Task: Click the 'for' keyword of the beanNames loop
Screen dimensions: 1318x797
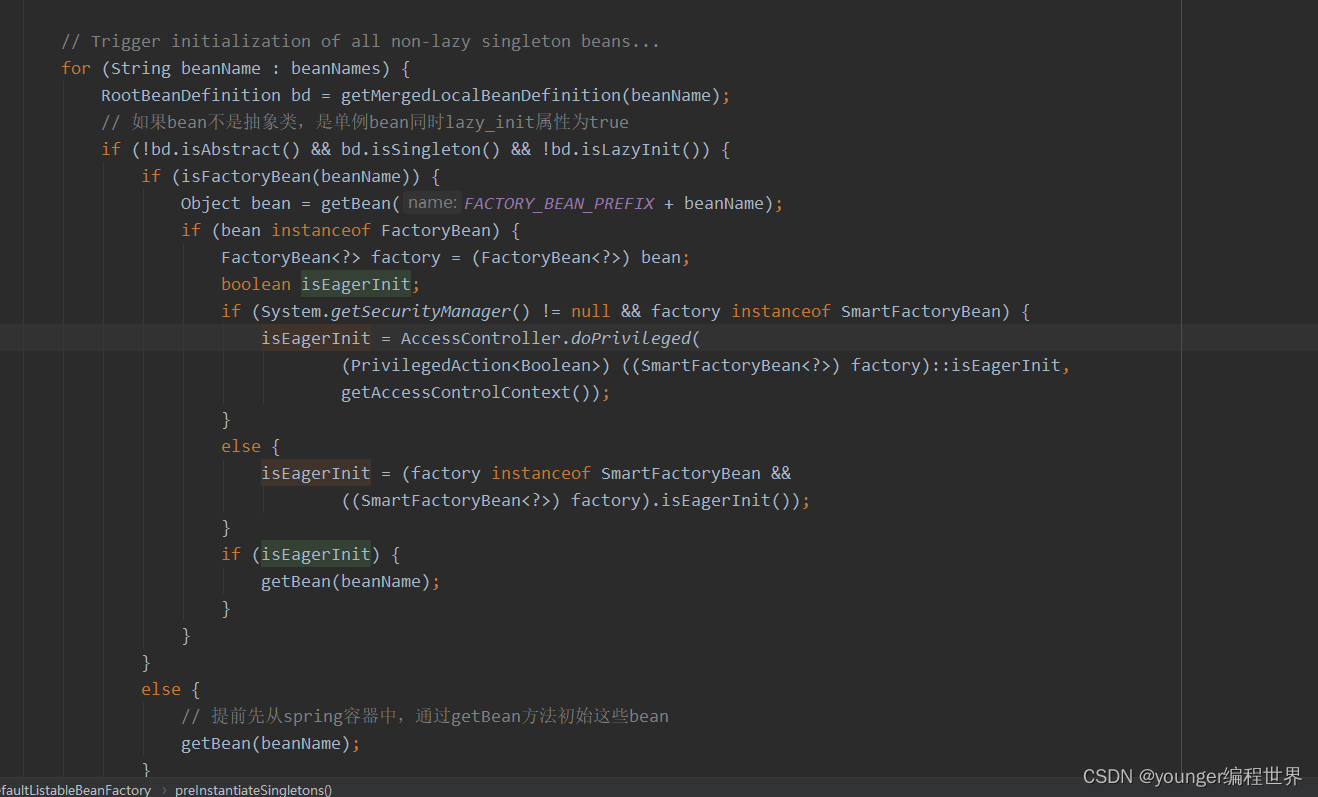Action: pyautogui.click(x=76, y=68)
